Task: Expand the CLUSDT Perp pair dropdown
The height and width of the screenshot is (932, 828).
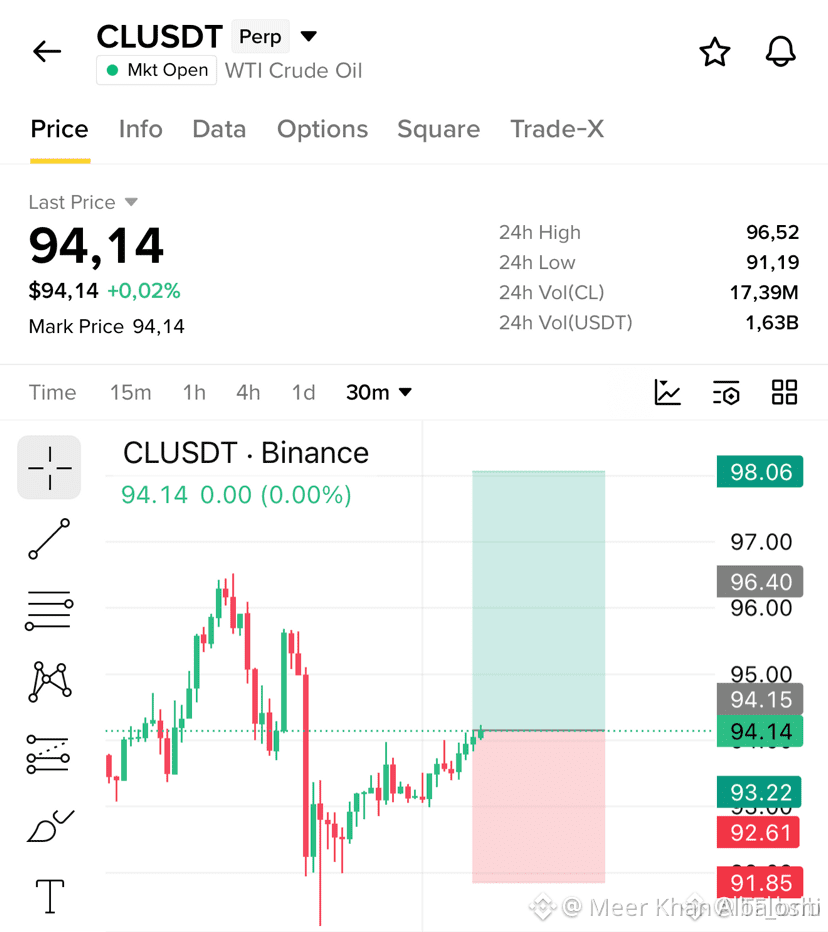Action: [308, 36]
